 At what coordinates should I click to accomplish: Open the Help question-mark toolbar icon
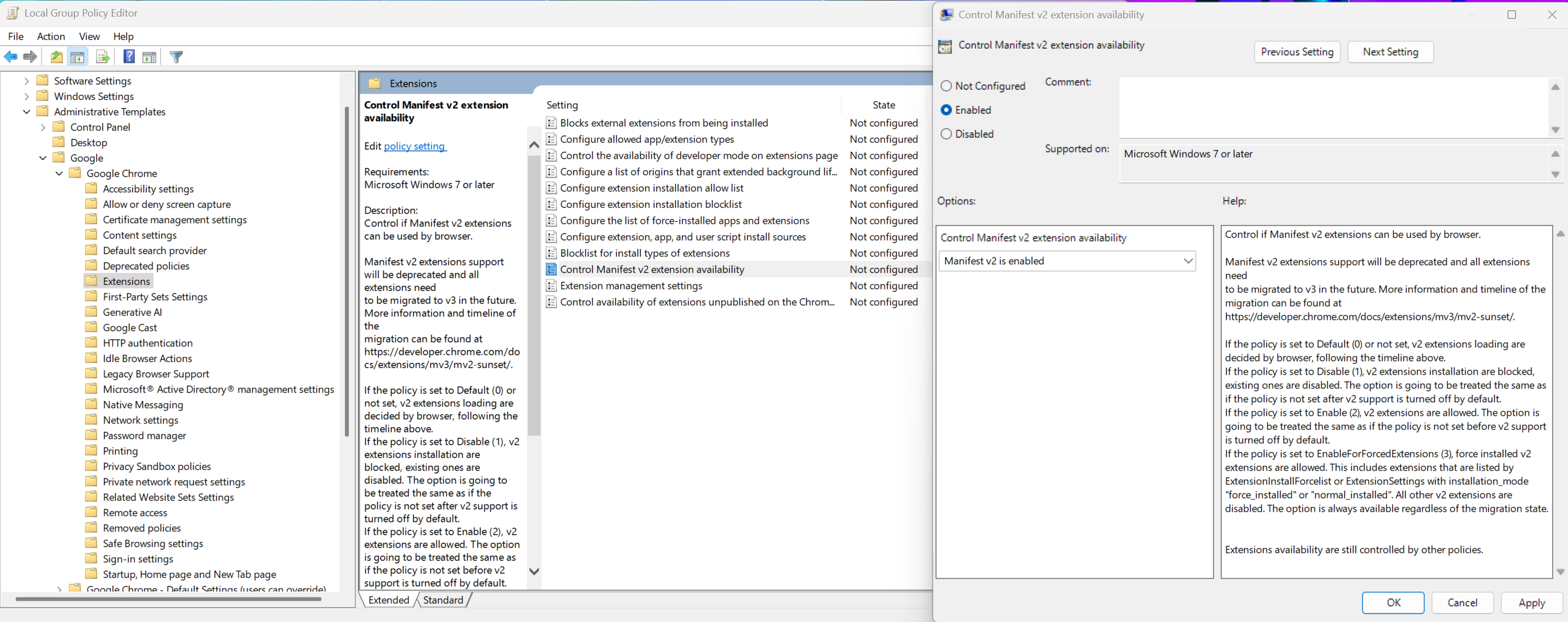click(x=129, y=57)
